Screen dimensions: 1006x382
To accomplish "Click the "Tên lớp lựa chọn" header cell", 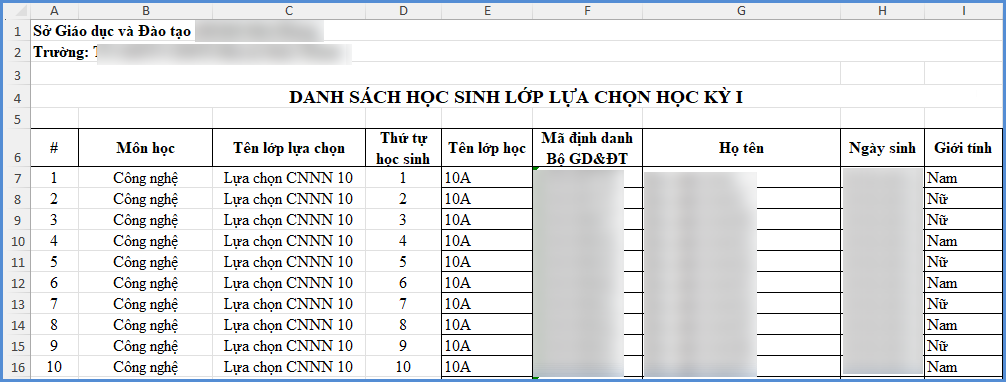I will 289,148.
